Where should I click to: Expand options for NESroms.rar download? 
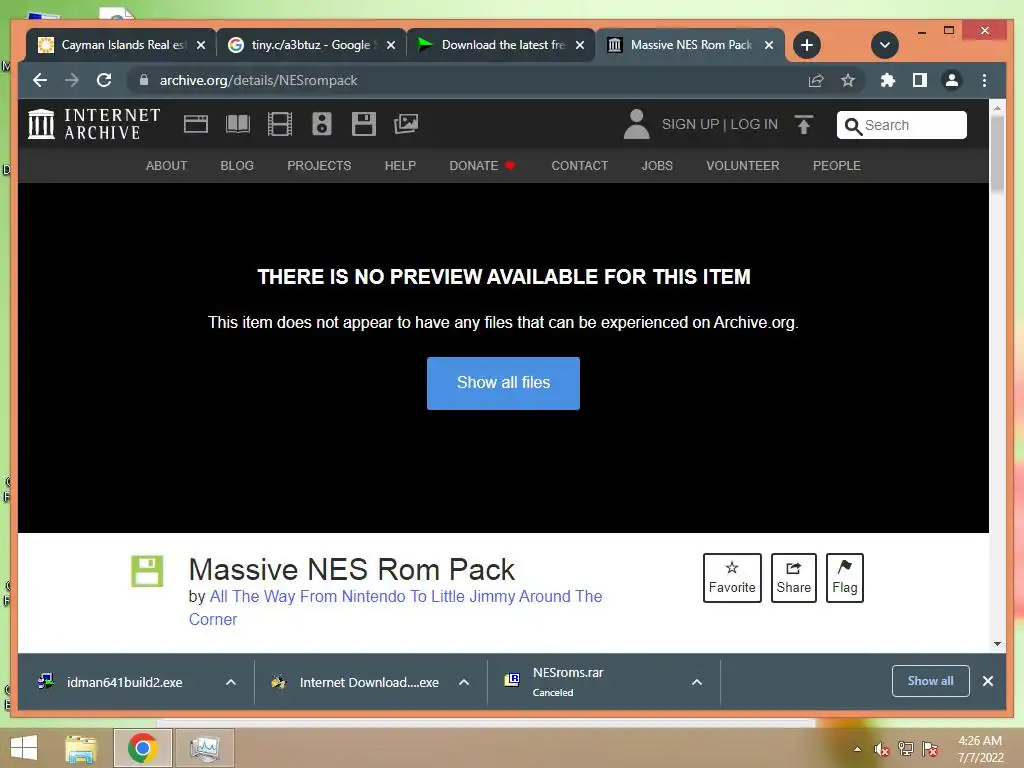697,682
